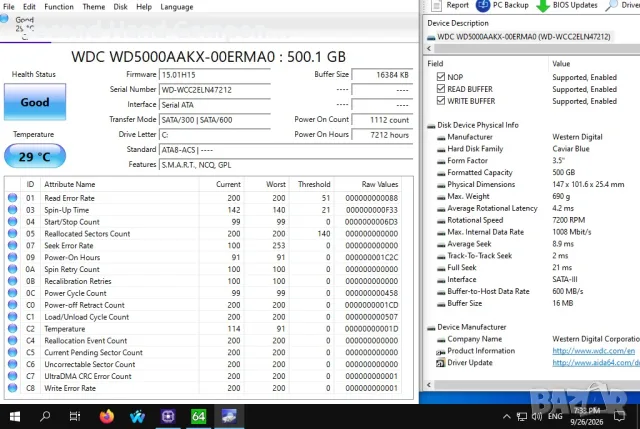Open taskbar search magnifier
The height and width of the screenshot is (429, 640).
tap(45, 416)
